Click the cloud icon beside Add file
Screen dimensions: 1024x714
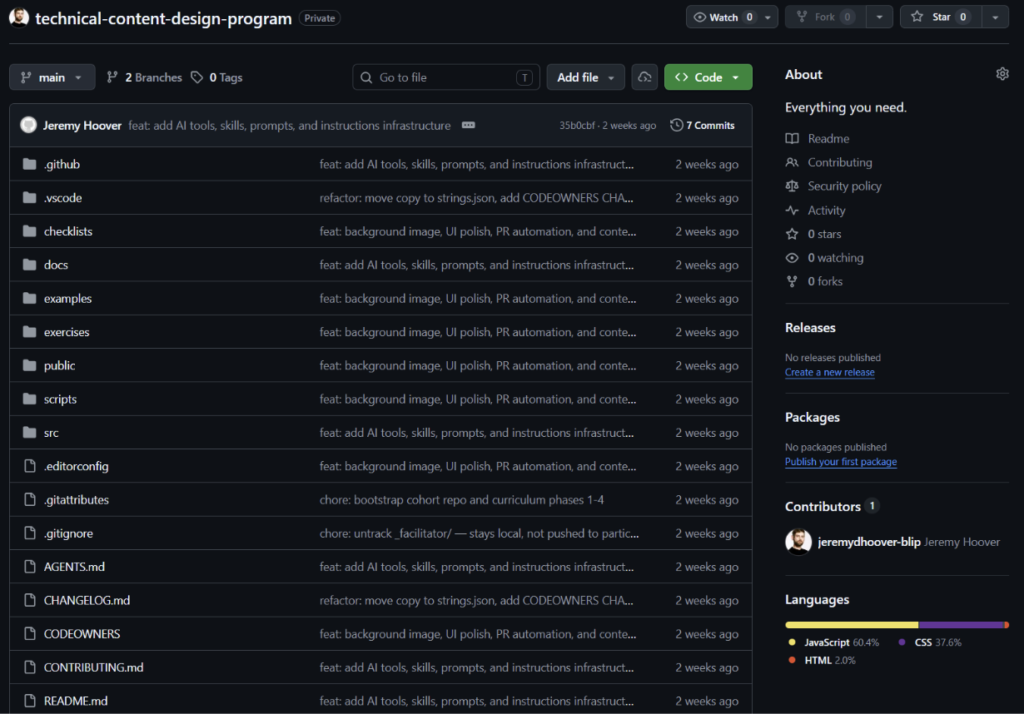coord(644,77)
